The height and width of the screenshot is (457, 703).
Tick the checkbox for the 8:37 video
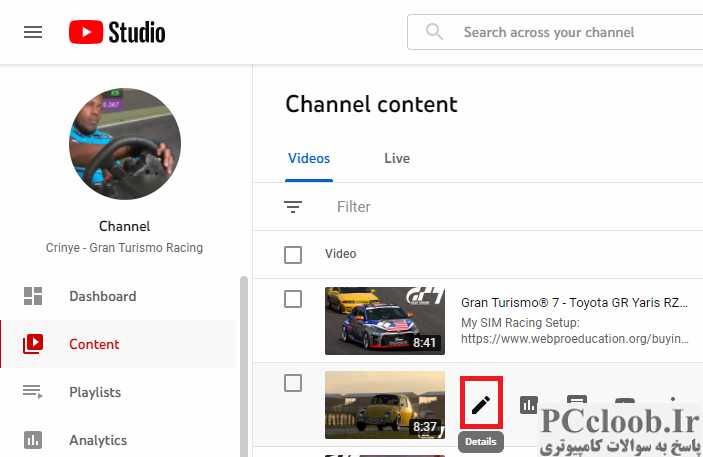pyautogui.click(x=293, y=383)
